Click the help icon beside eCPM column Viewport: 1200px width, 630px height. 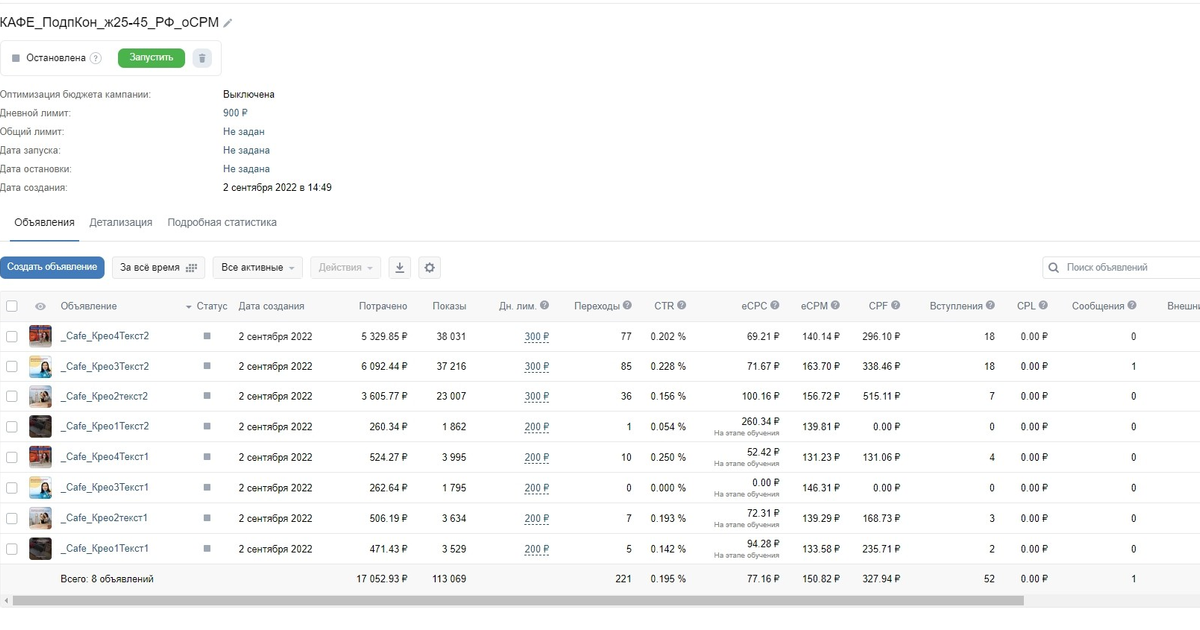click(x=835, y=306)
